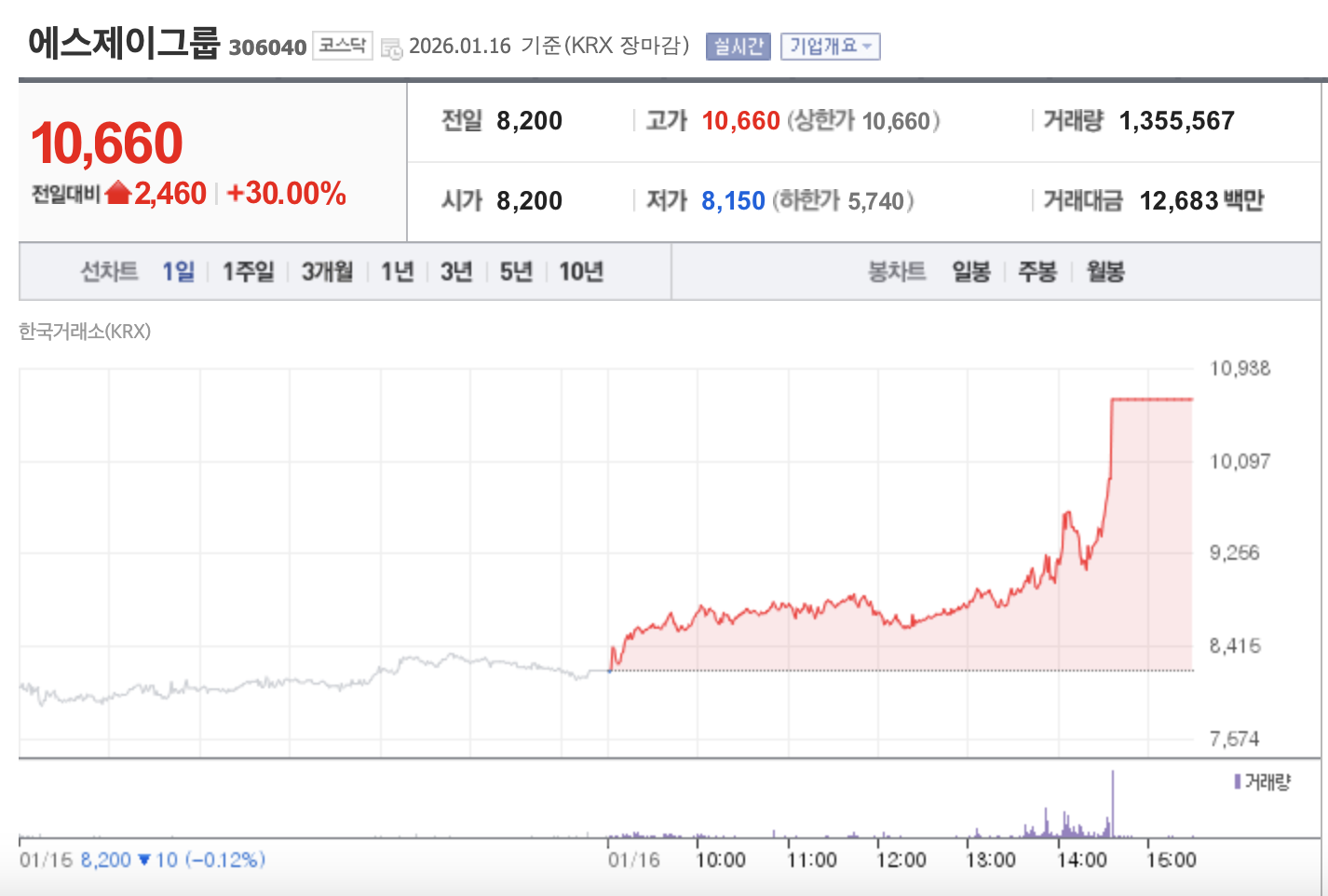The height and width of the screenshot is (896, 1328).
Task: Click the 10,097 y-axis label
Action: 1240,461
